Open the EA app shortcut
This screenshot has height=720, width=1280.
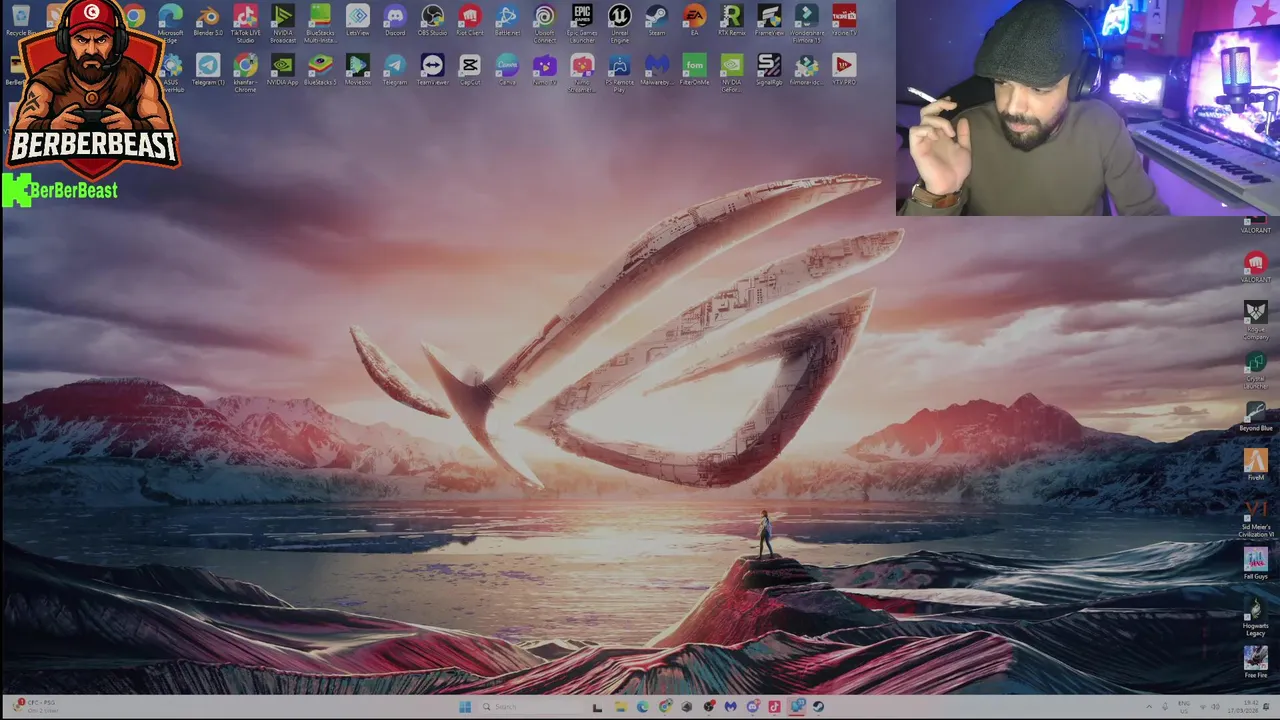(x=694, y=21)
